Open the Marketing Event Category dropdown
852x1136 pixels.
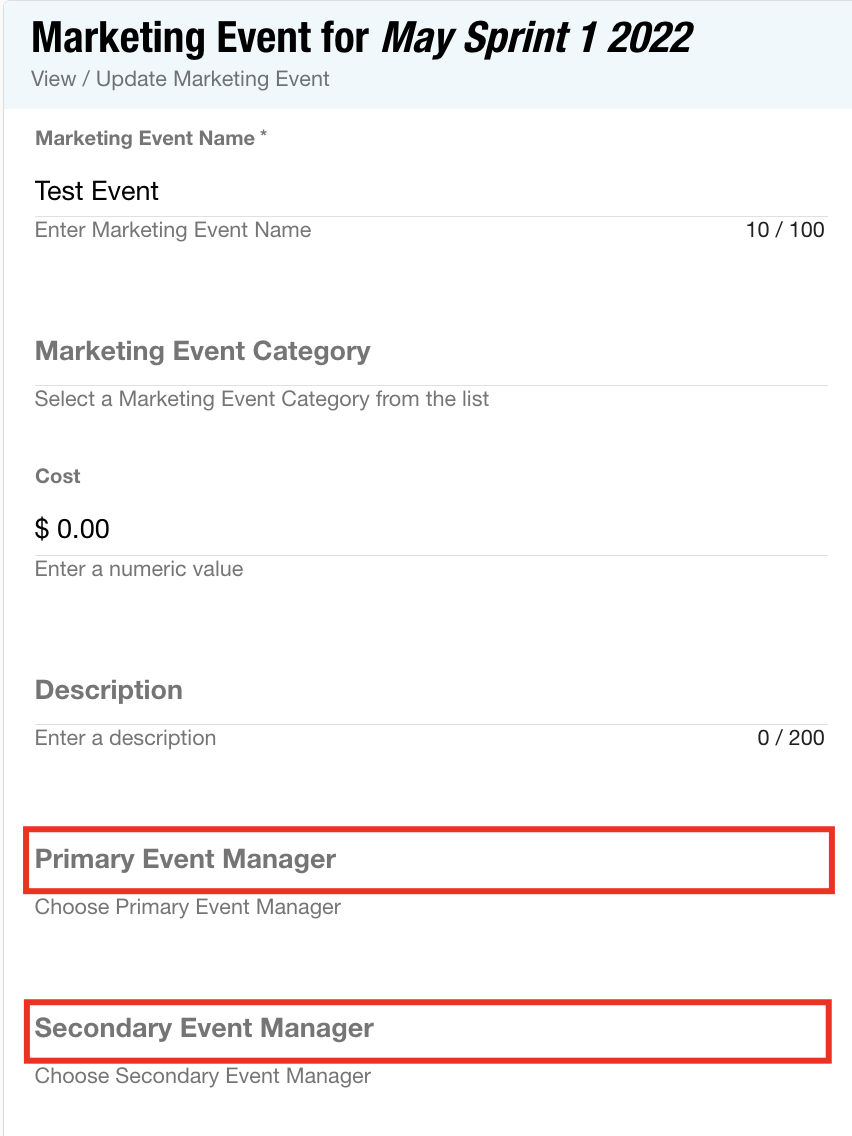(430, 352)
